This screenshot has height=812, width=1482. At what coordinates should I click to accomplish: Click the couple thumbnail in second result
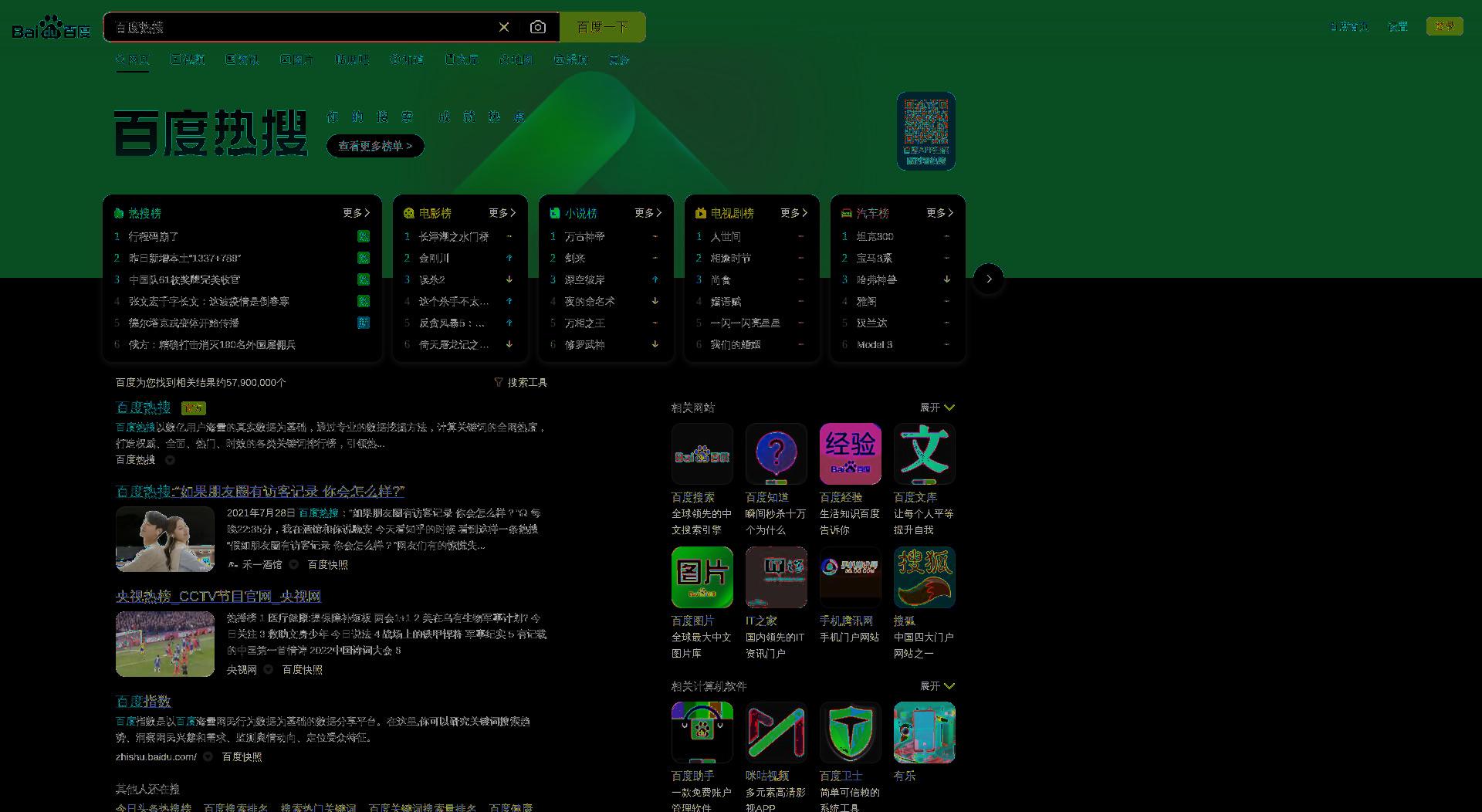coord(165,539)
